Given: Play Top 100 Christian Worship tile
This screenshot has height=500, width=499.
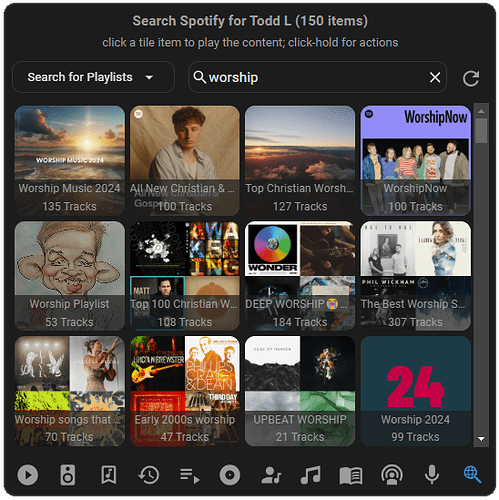Looking at the screenshot, I should [185, 276].
